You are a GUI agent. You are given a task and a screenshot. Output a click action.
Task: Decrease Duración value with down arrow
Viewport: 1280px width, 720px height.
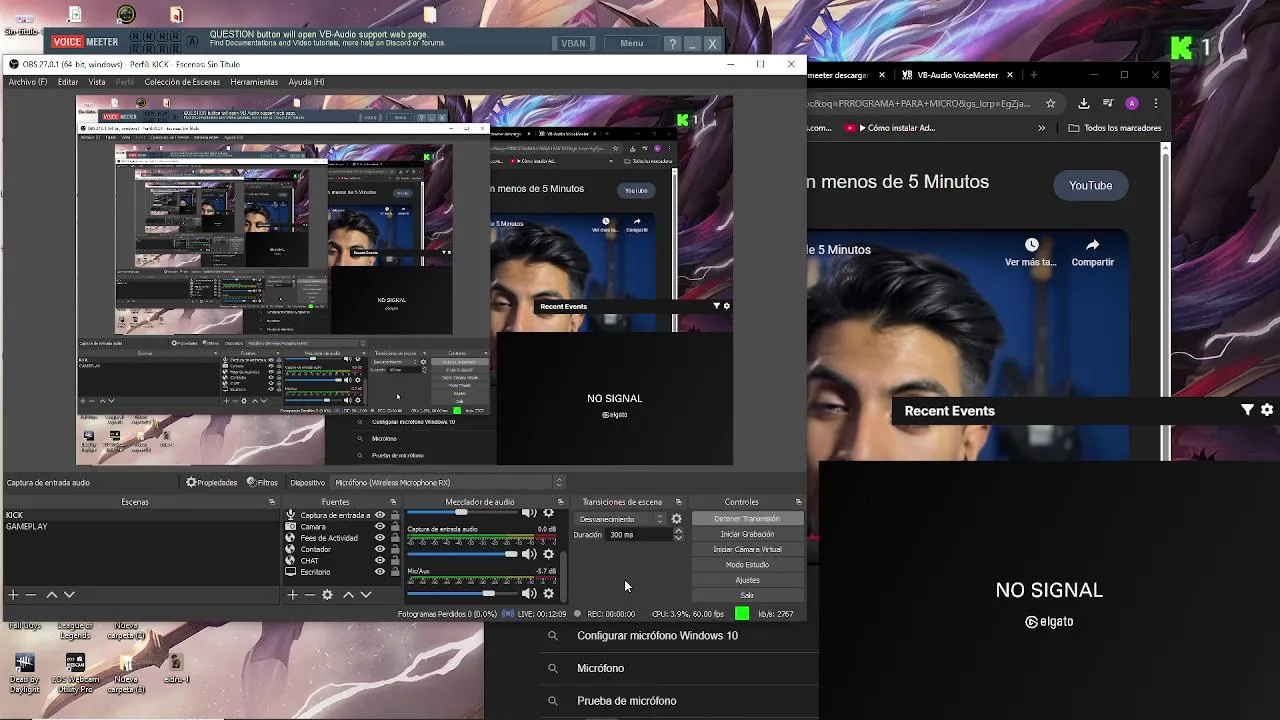point(679,538)
